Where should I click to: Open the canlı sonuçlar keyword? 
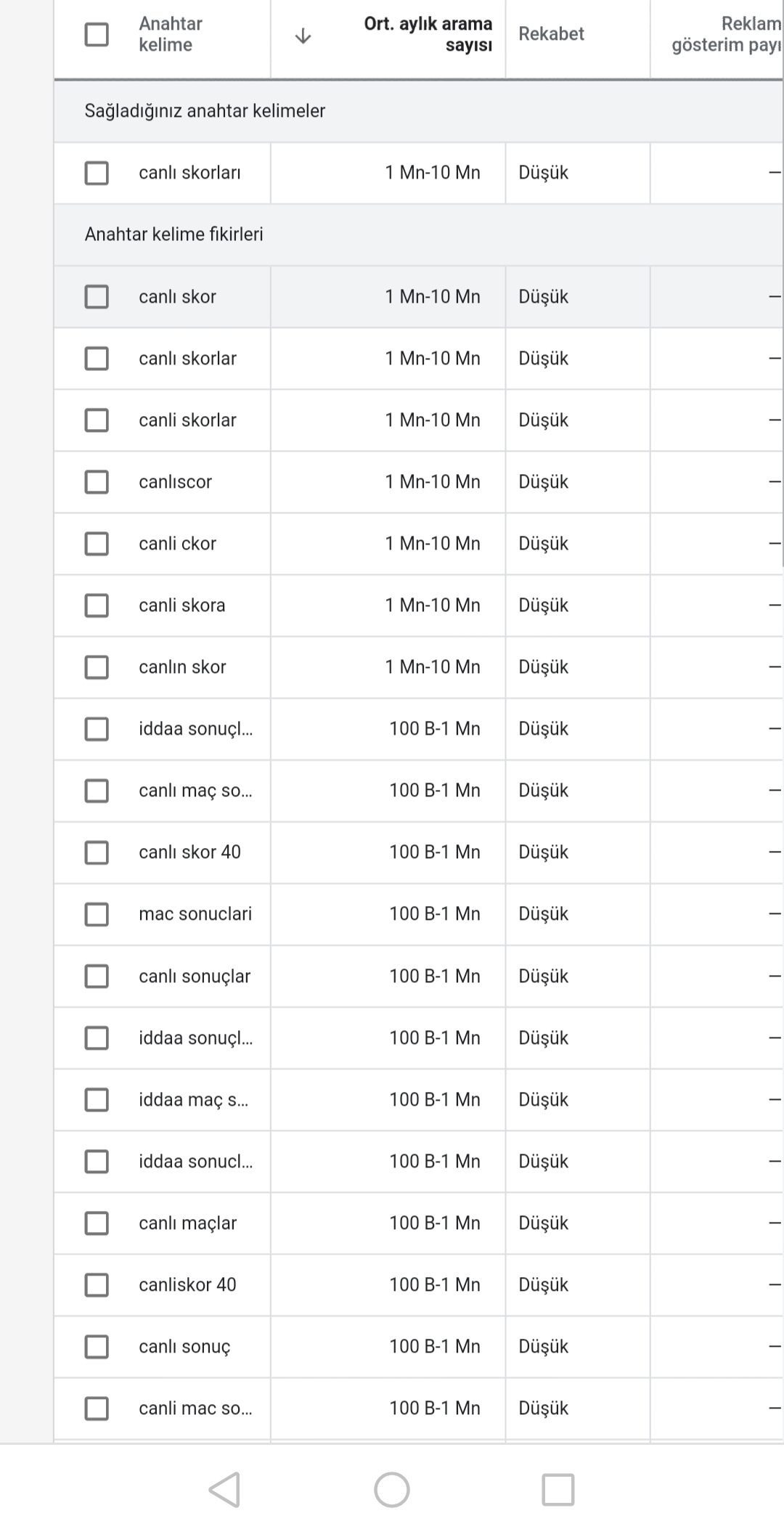coord(195,976)
